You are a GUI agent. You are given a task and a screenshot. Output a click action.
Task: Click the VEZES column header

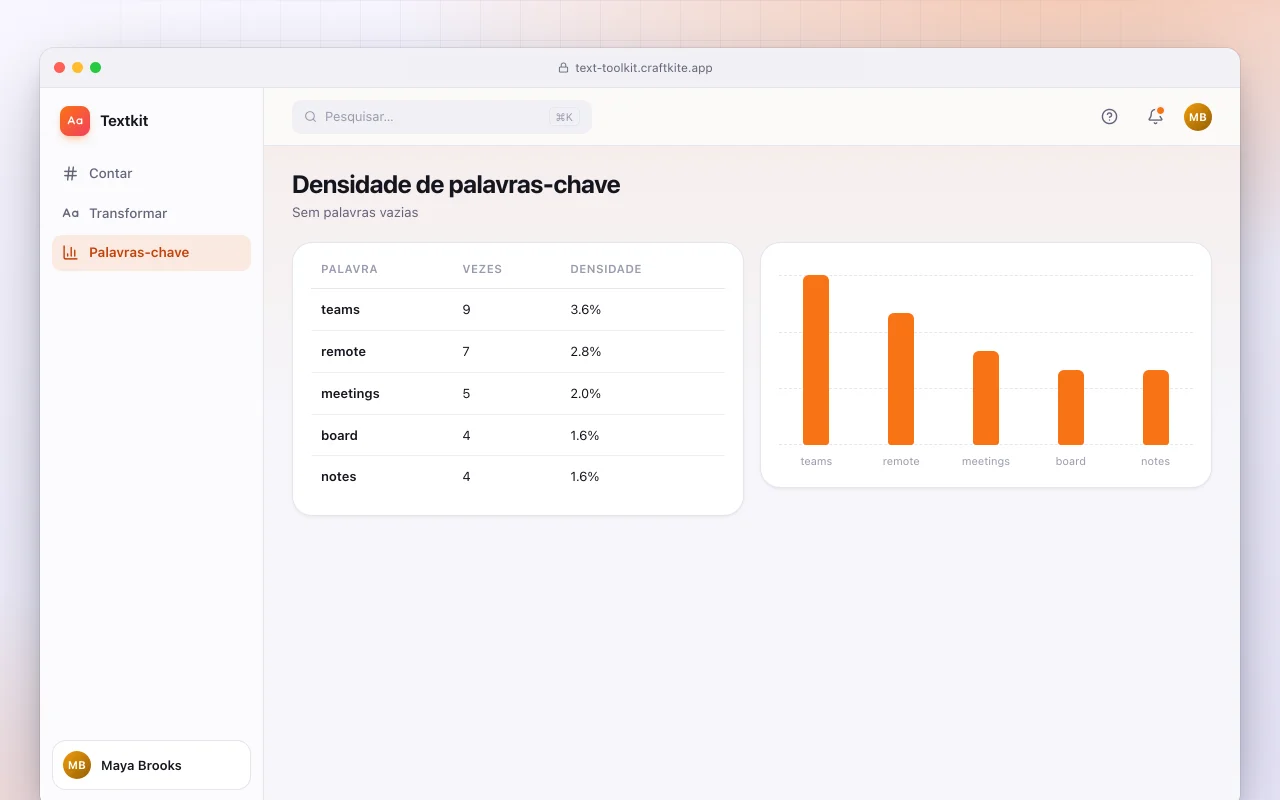click(x=482, y=269)
